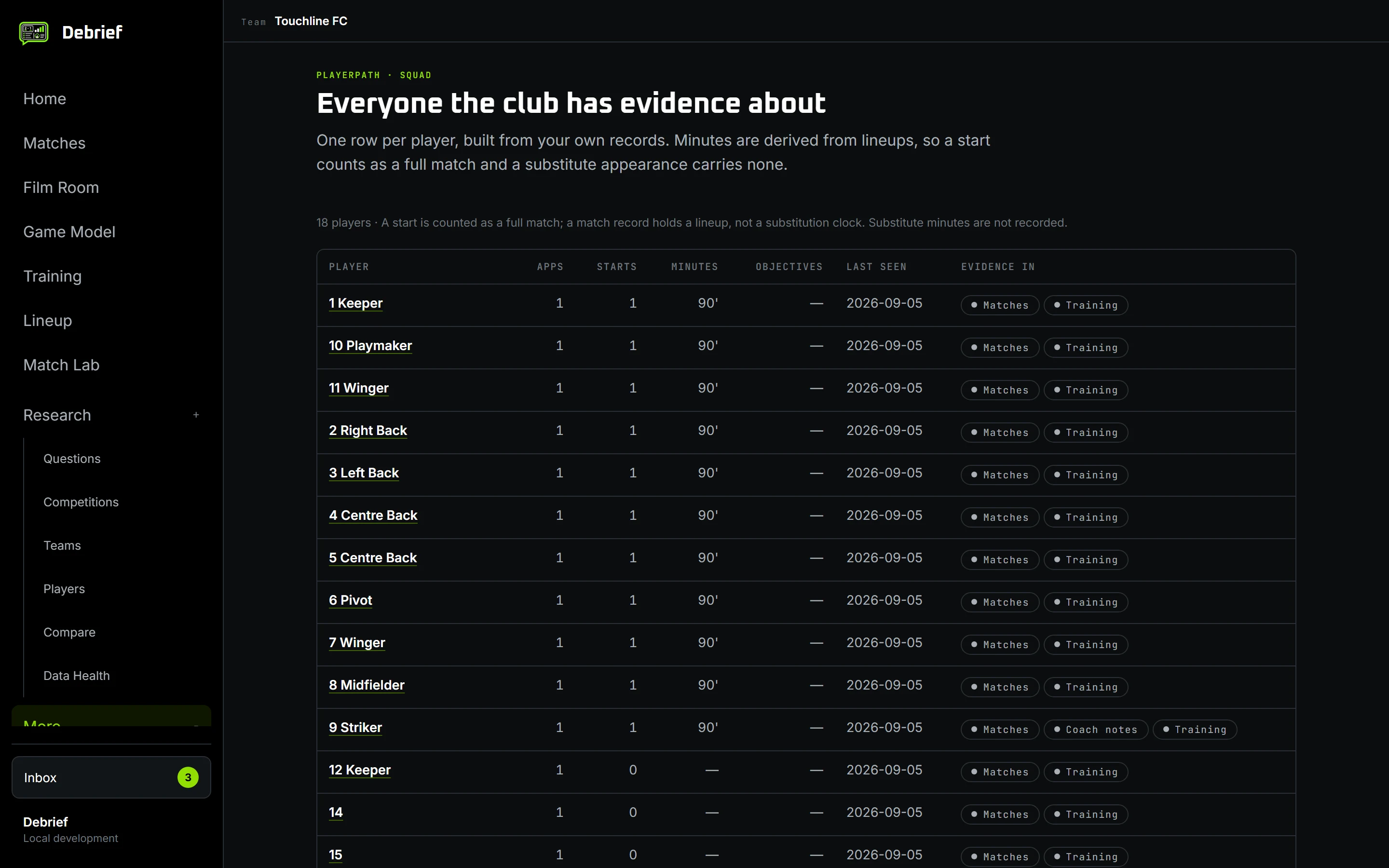Viewport: 1389px width, 868px height.
Task: Open the 7 Winger player profile
Action: click(x=357, y=643)
